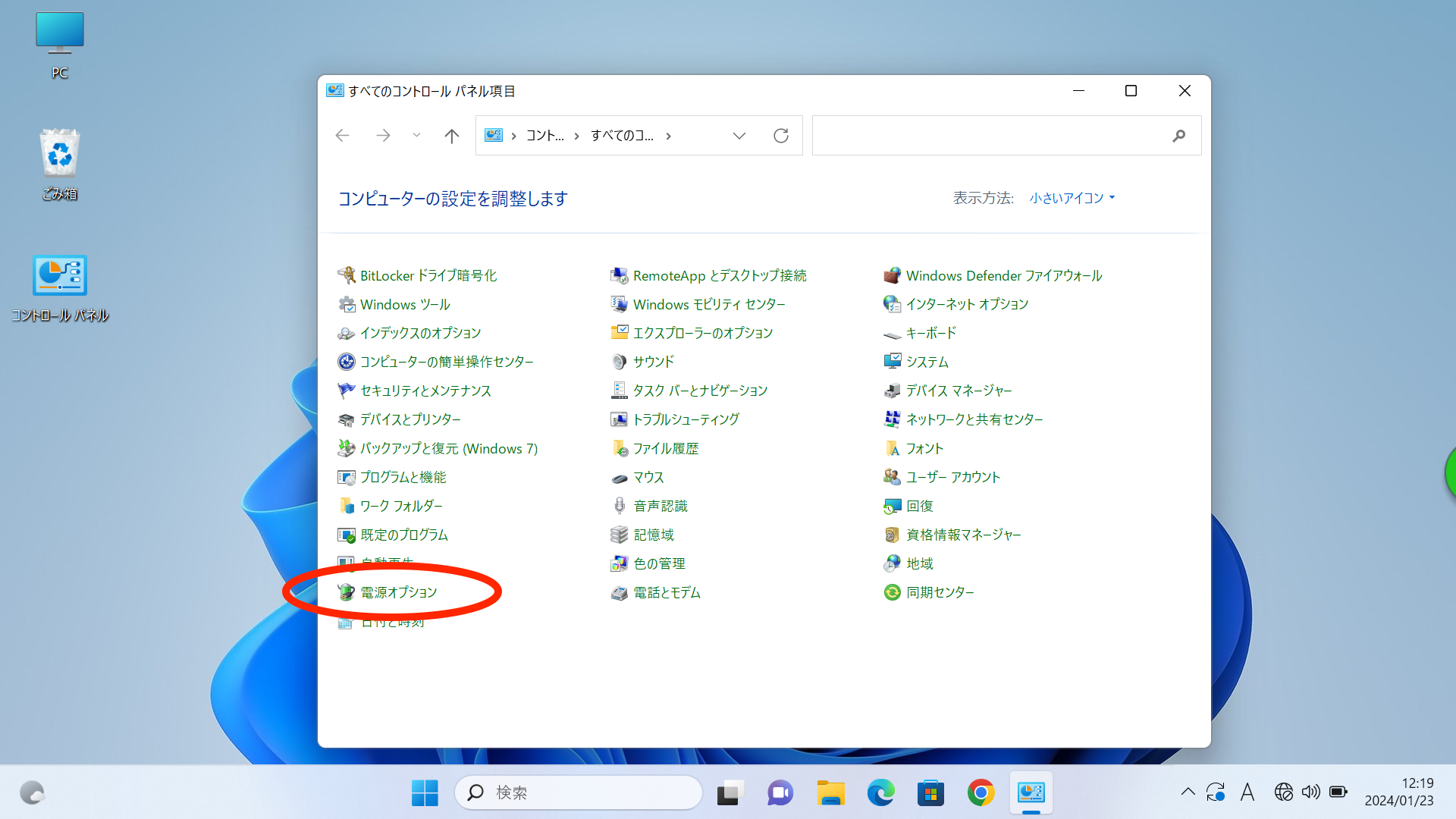This screenshot has width=1456, height=819.
Task: Open 電源オプション (Power Options) item
Action: [398, 592]
